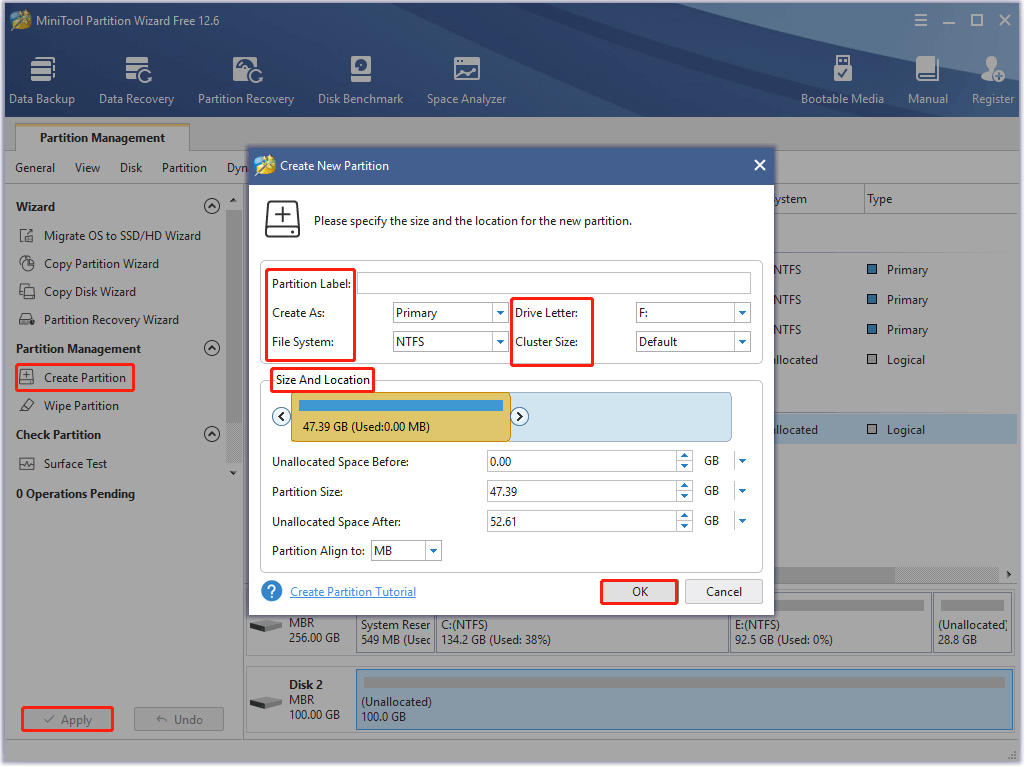This screenshot has width=1025, height=767.
Task: Open the Bootable Media creator
Action: (843, 78)
